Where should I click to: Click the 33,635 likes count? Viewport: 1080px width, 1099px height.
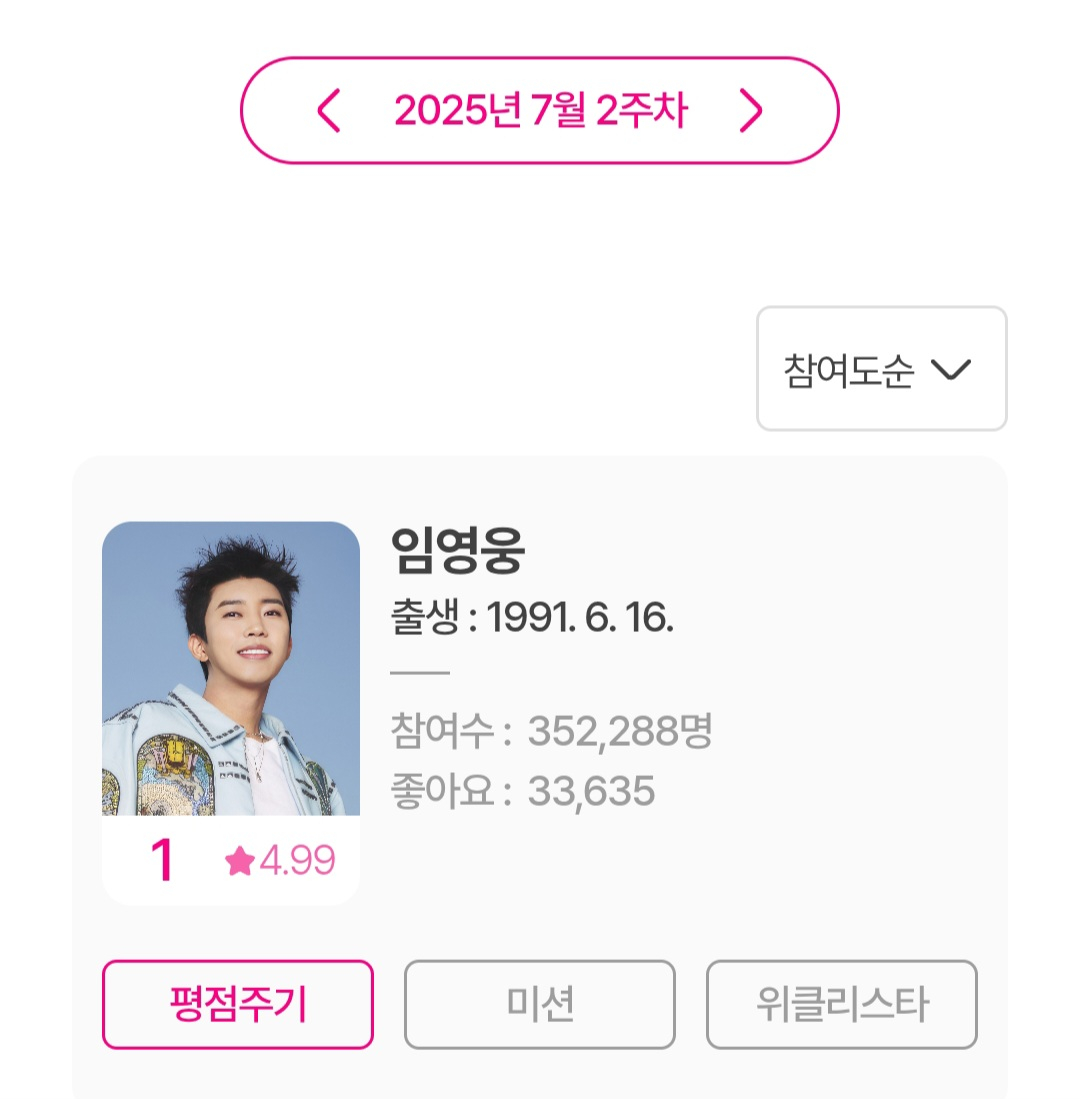[591, 792]
